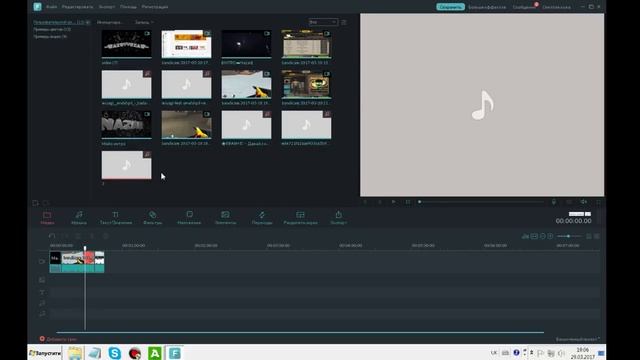Click the Filmora logo icon
640x360 pixels.
tap(38, 7)
